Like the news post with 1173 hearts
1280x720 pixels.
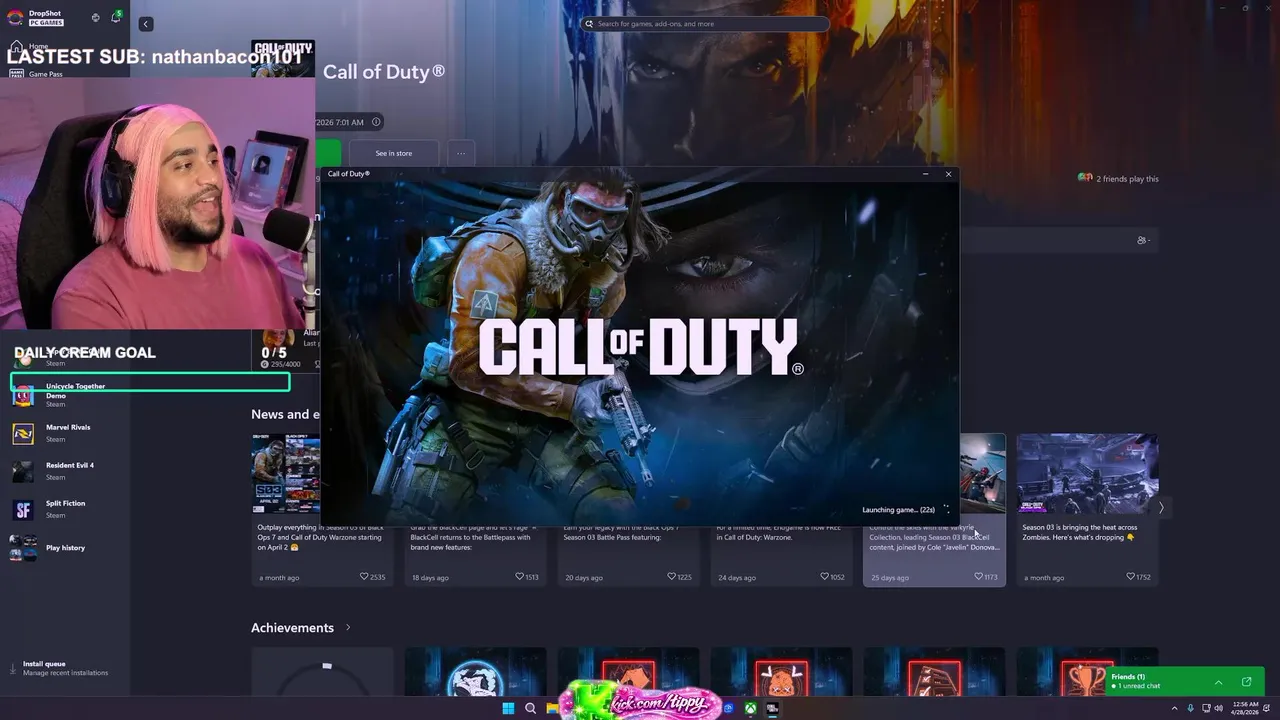point(985,577)
